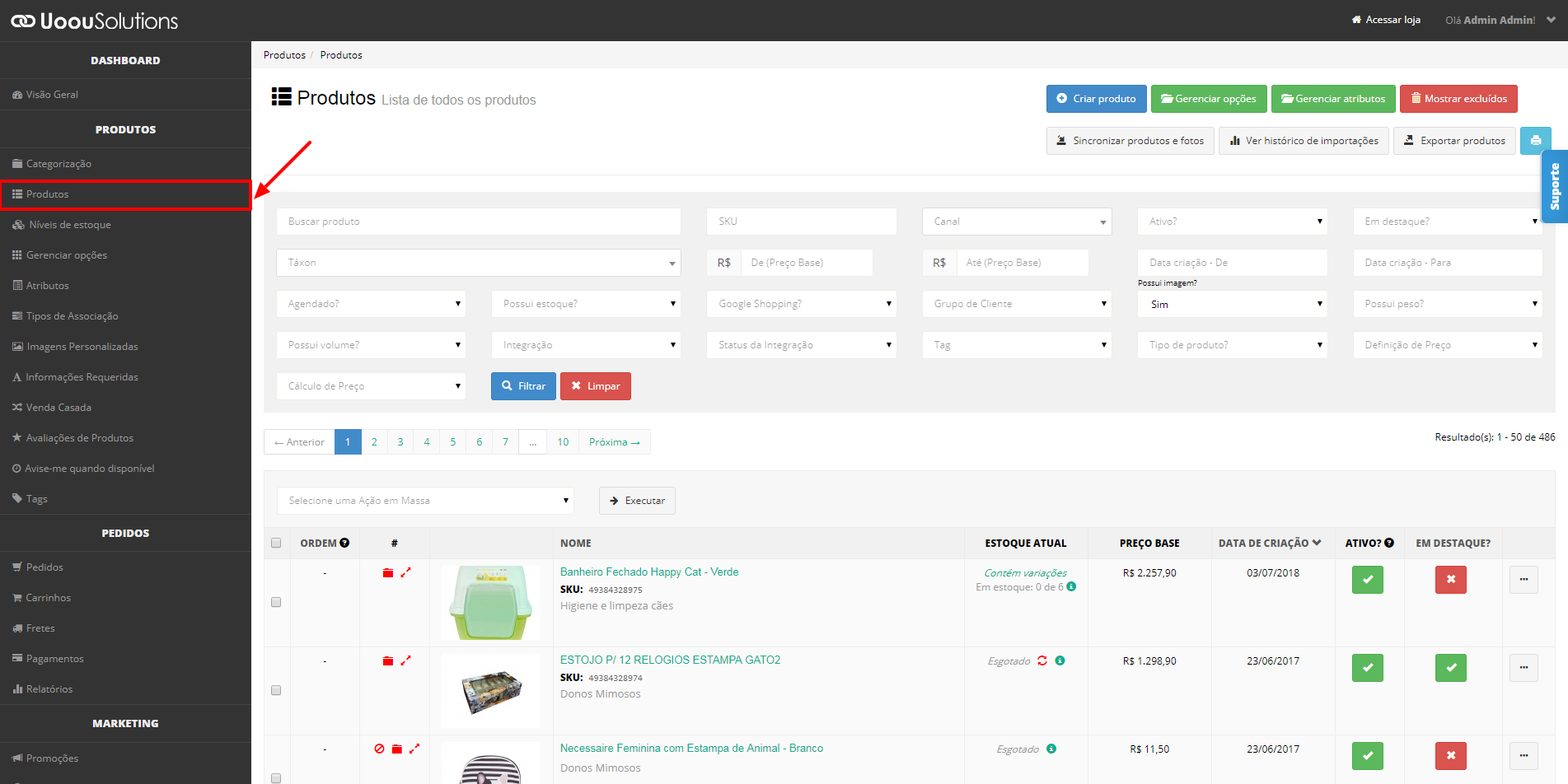Click help icon next to ORDEM header
Viewport: 1568px width, 784px height.
pyautogui.click(x=344, y=543)
